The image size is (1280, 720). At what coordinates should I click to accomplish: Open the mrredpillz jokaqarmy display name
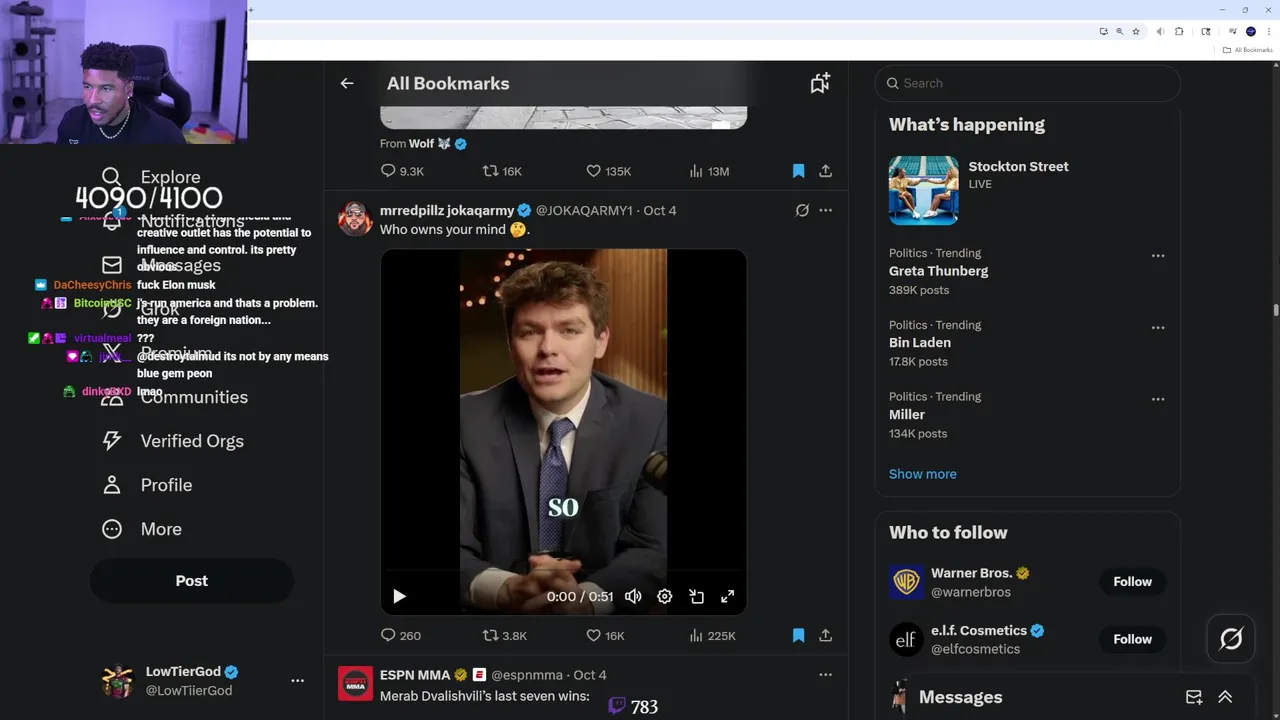pos(447,210)
